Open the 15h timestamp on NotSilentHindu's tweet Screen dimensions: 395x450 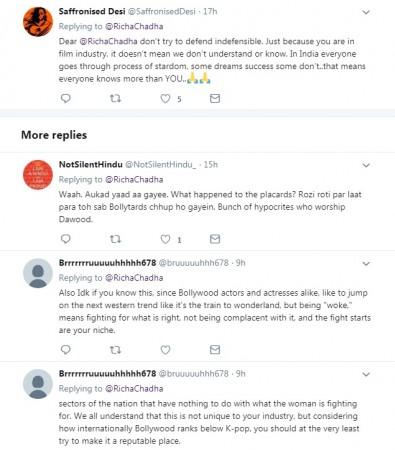coord(211,164)
